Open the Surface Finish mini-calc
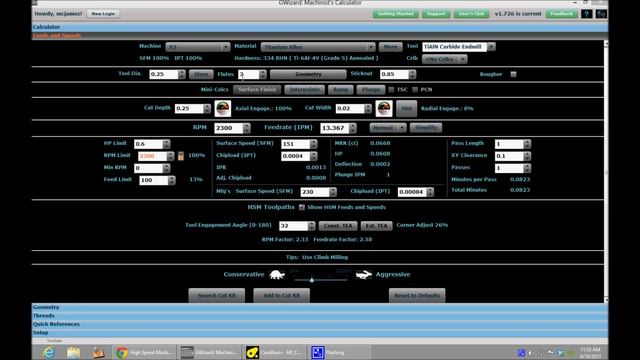Image resolution: width=640 pixels, height=360 pixels. (257, 89)
